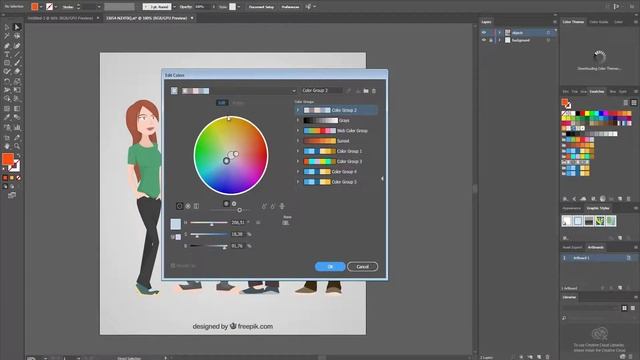640x360 pixels.
Task: Click the color wheel base color marker
Action: 226,161
